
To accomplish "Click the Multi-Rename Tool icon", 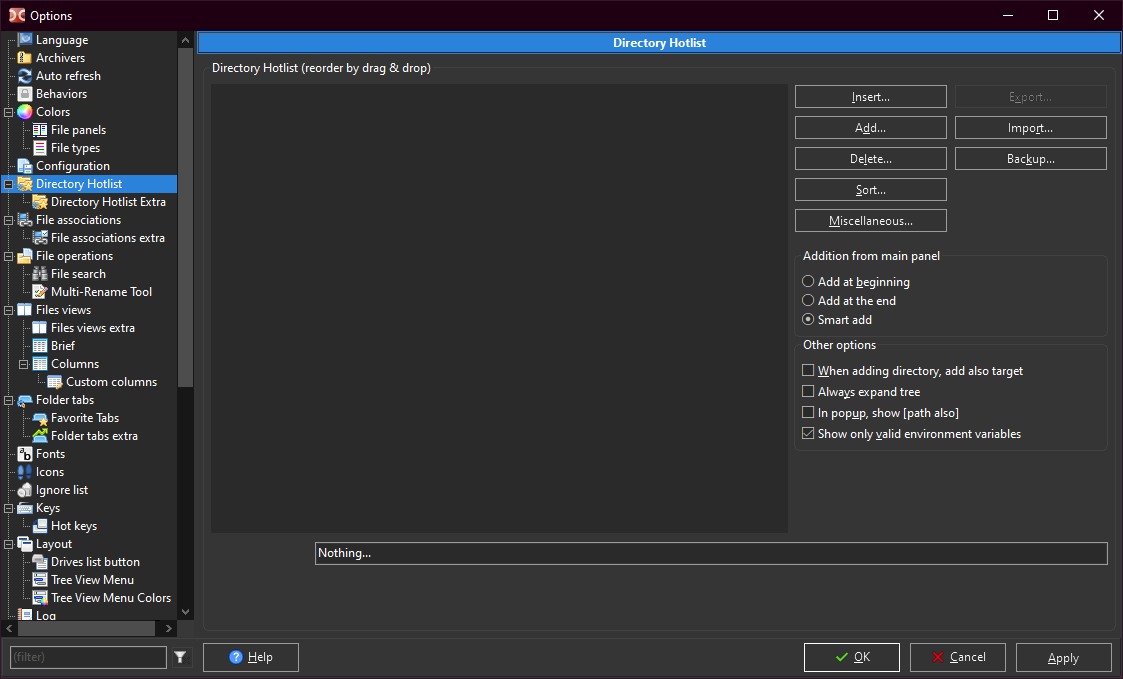I will (40, 292).
